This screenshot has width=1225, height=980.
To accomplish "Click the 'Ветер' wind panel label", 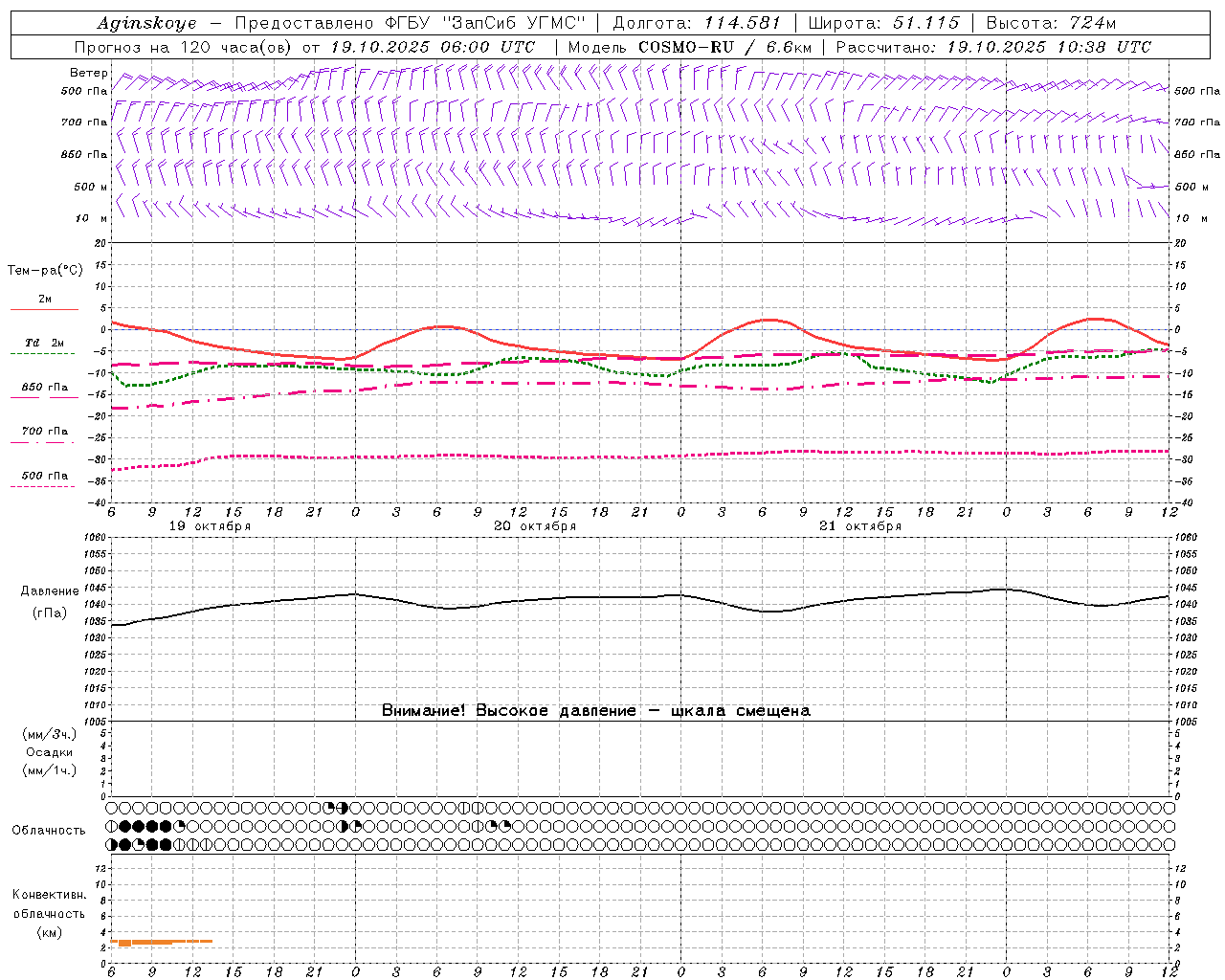I will pos(88,73).
